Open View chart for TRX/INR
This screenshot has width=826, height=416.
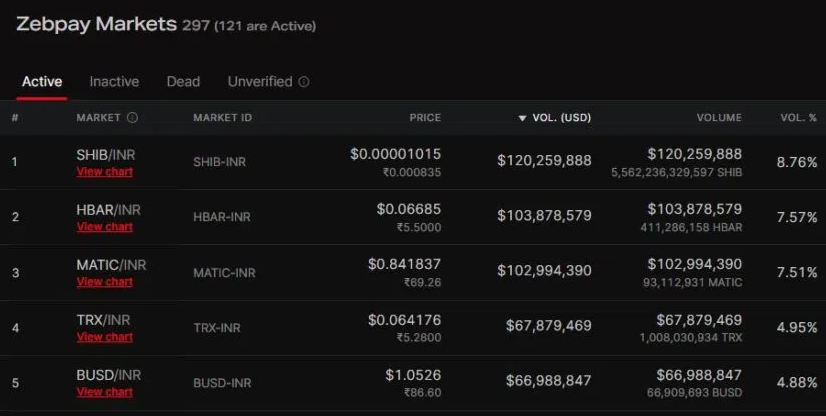coord(104,337)
